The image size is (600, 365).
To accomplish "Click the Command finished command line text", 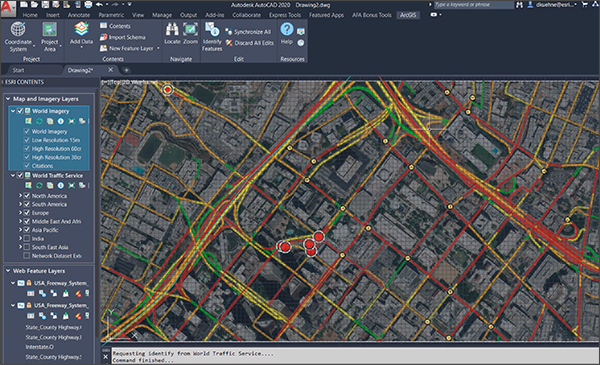I will (143, 360).
